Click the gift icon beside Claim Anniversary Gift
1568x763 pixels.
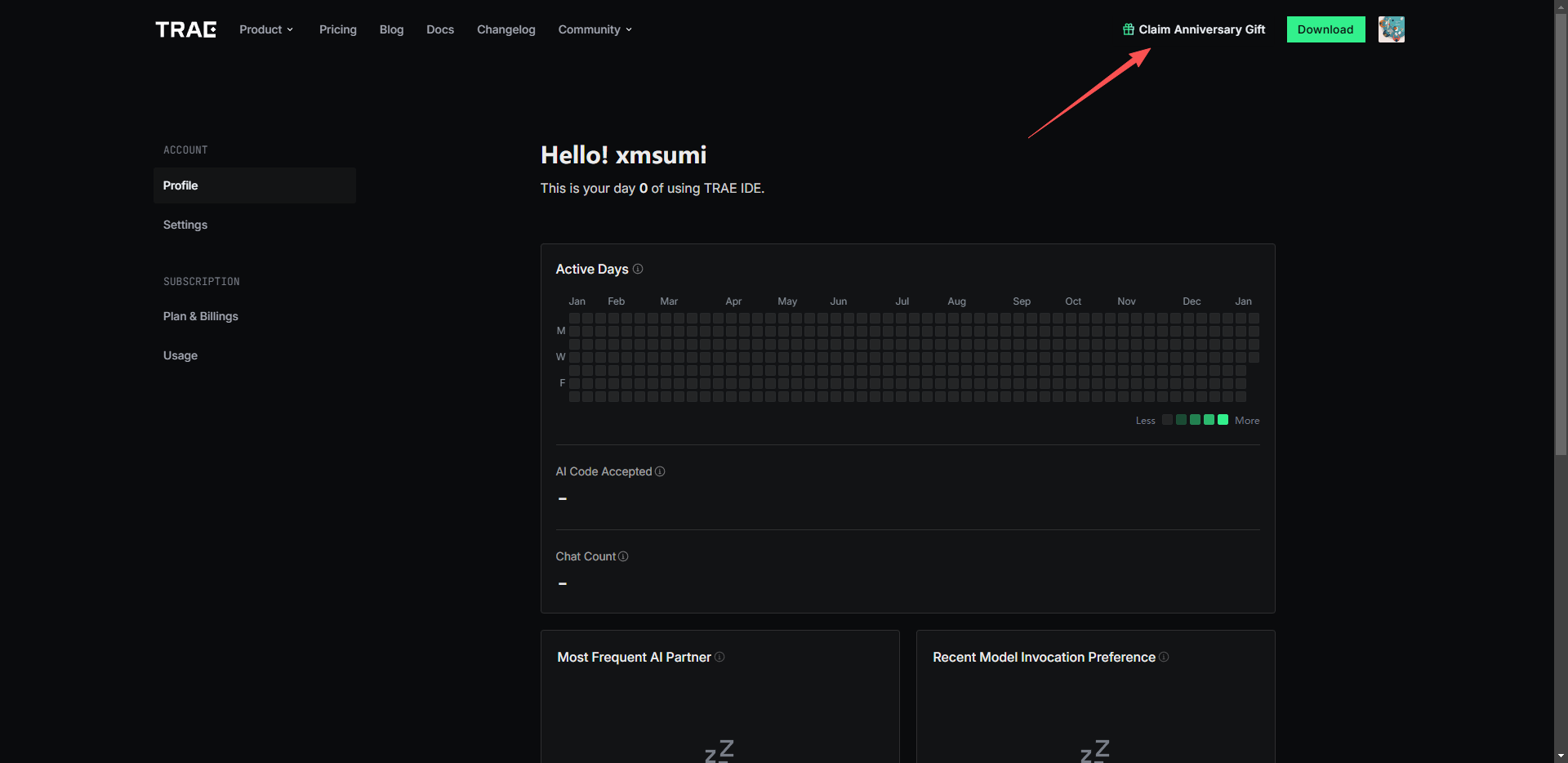click(x=1129, y=29)
